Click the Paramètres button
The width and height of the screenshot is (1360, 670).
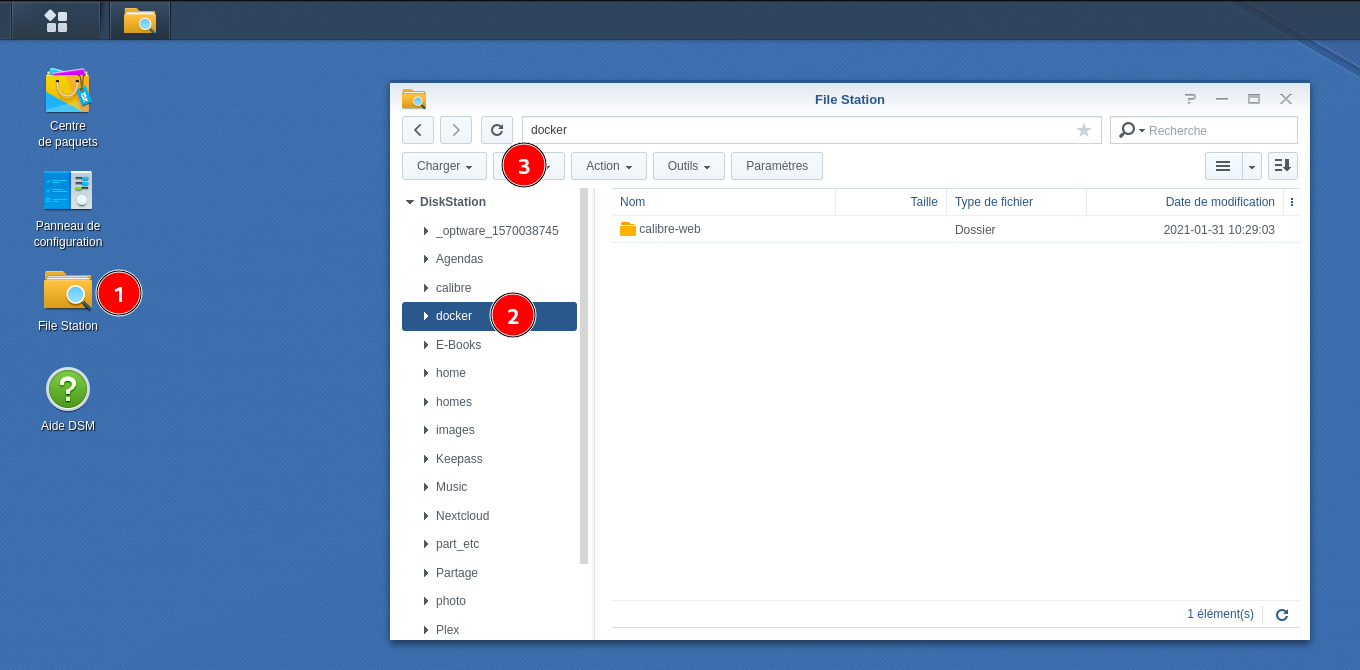[x=776, y=166]
